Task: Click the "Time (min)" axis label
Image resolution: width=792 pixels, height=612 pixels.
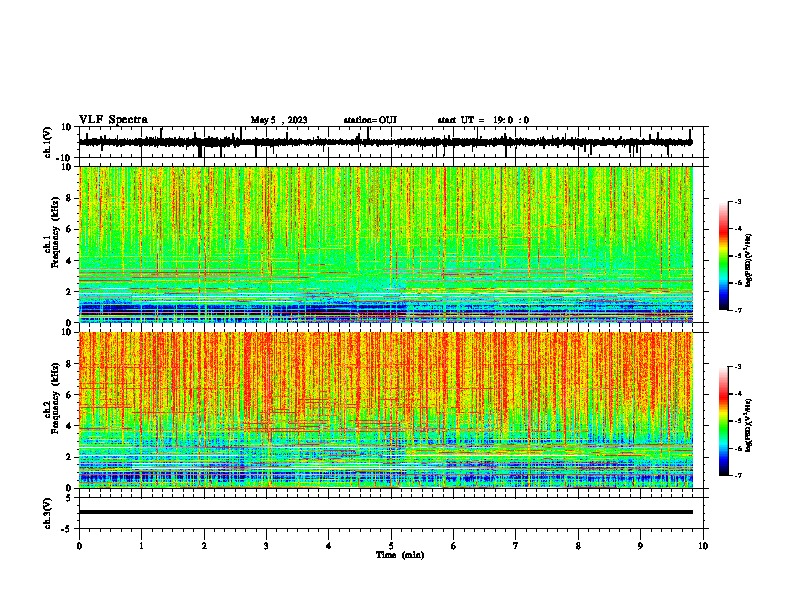Action: pyautogui.click(x=400, y=555)
